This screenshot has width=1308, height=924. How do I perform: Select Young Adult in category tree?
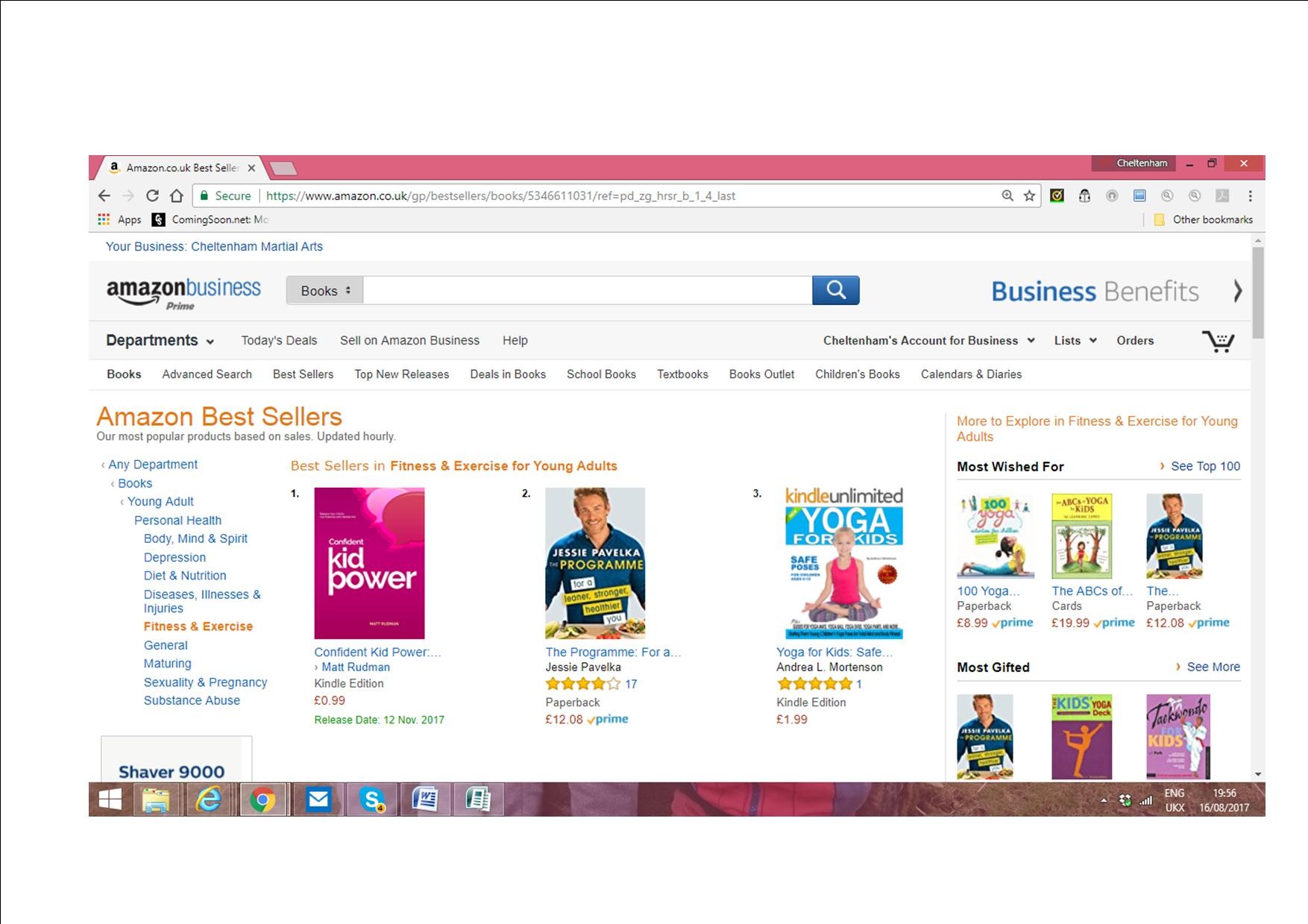[160, 501]
